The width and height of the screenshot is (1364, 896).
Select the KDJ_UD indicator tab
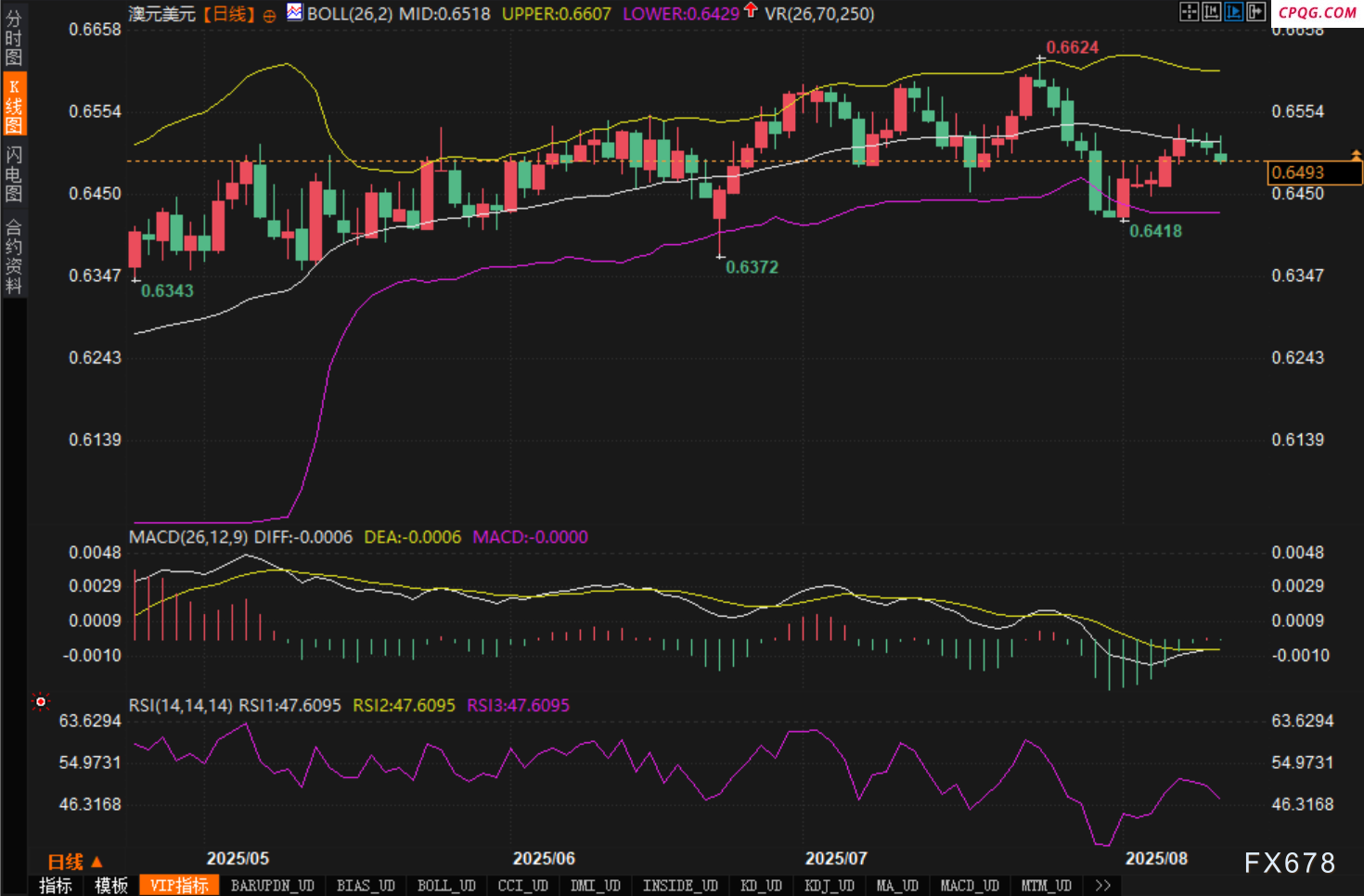830,886
